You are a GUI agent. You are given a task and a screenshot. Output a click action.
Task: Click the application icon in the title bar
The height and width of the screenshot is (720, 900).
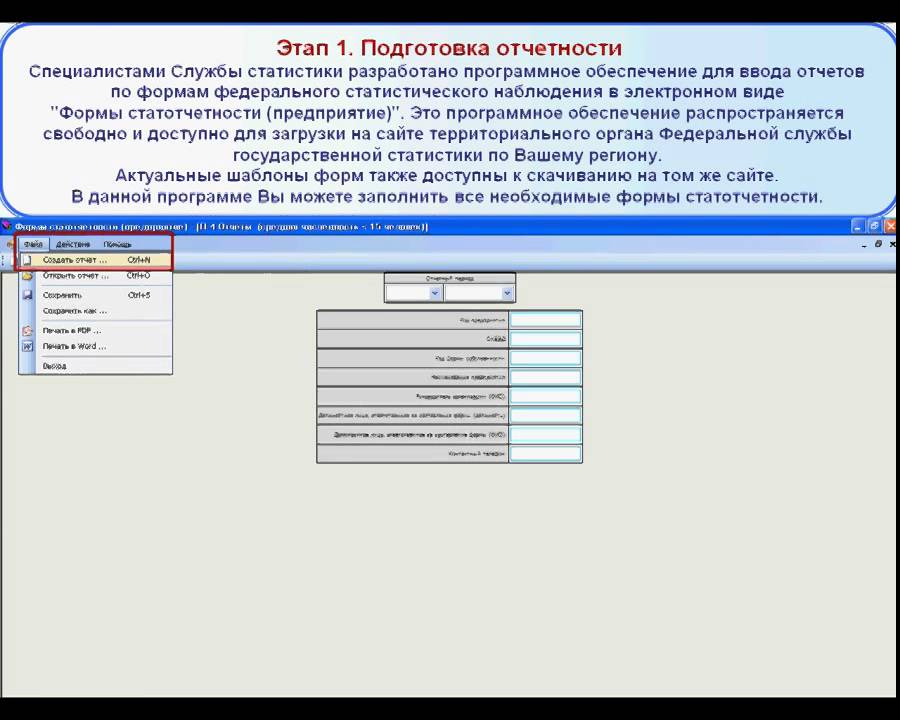[6, 226]
